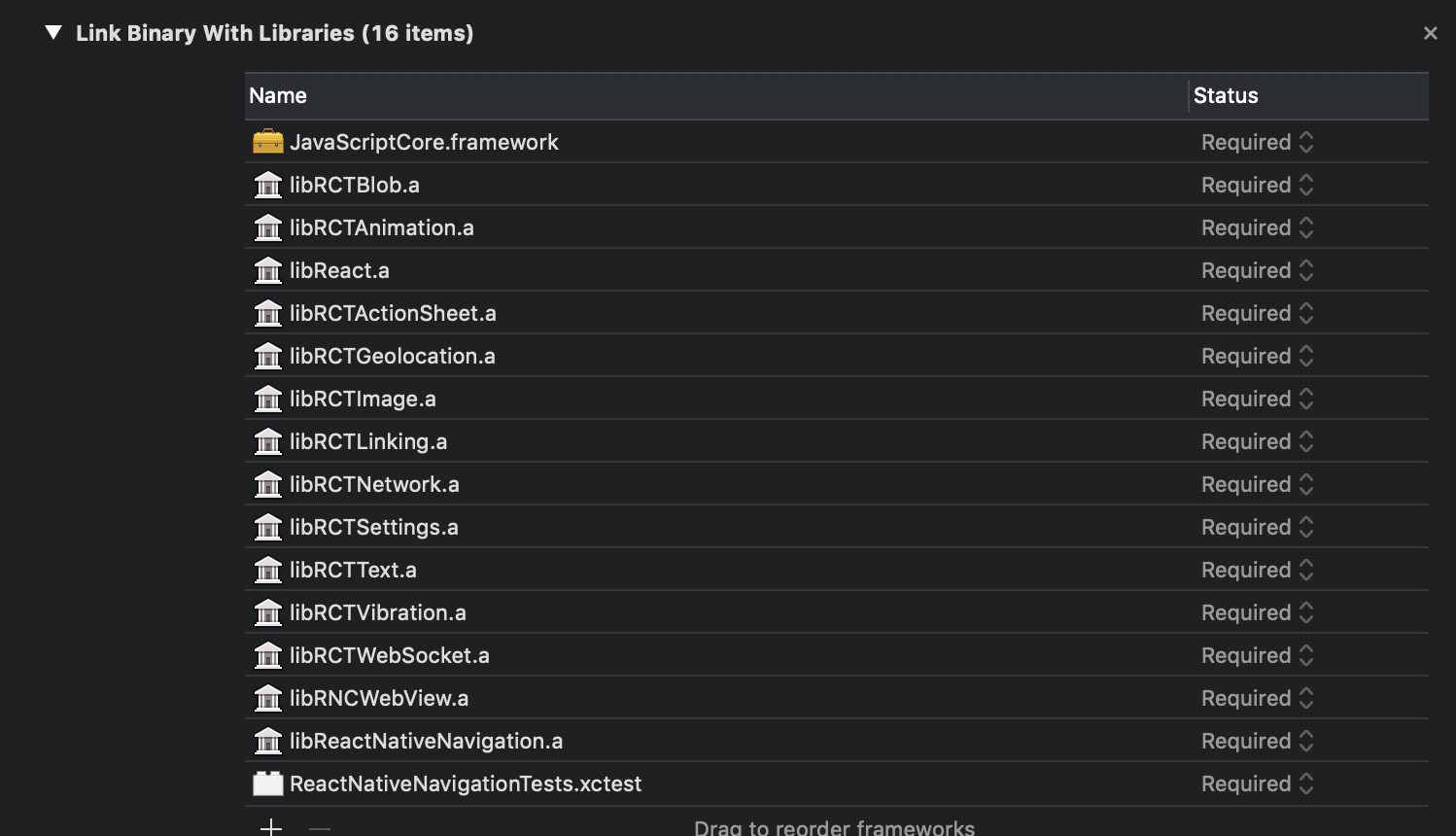Select the libRCTBlob.a file name
Image resolution: width=1456 pixels, height=836 pixels.
[x=355, y=185]
